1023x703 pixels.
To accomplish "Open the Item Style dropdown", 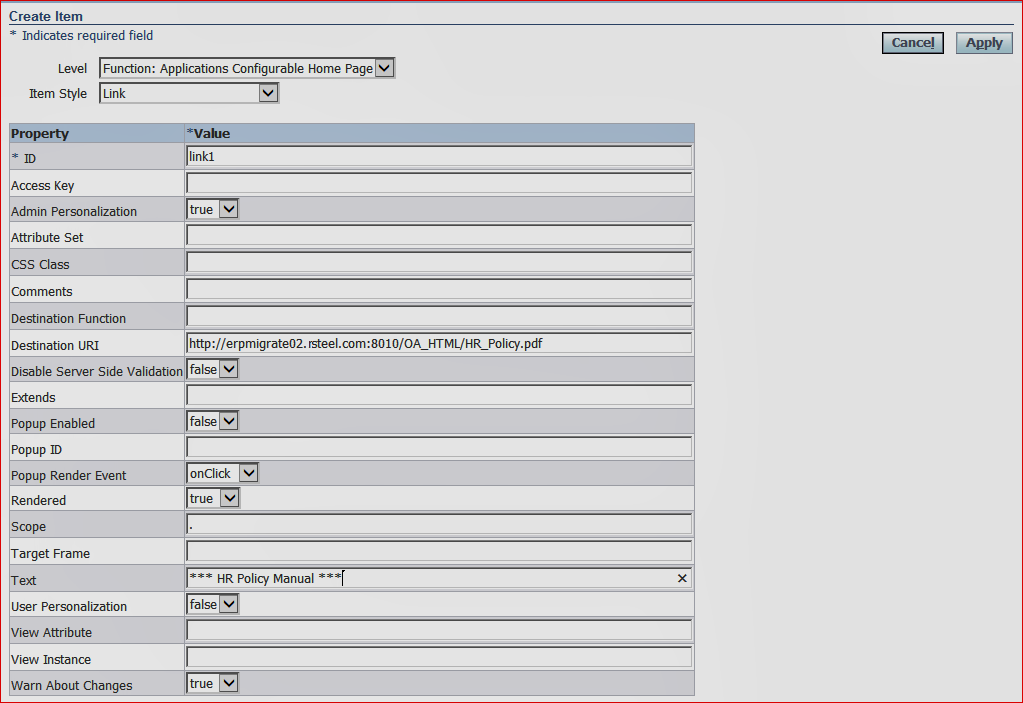I will point(268,93).
